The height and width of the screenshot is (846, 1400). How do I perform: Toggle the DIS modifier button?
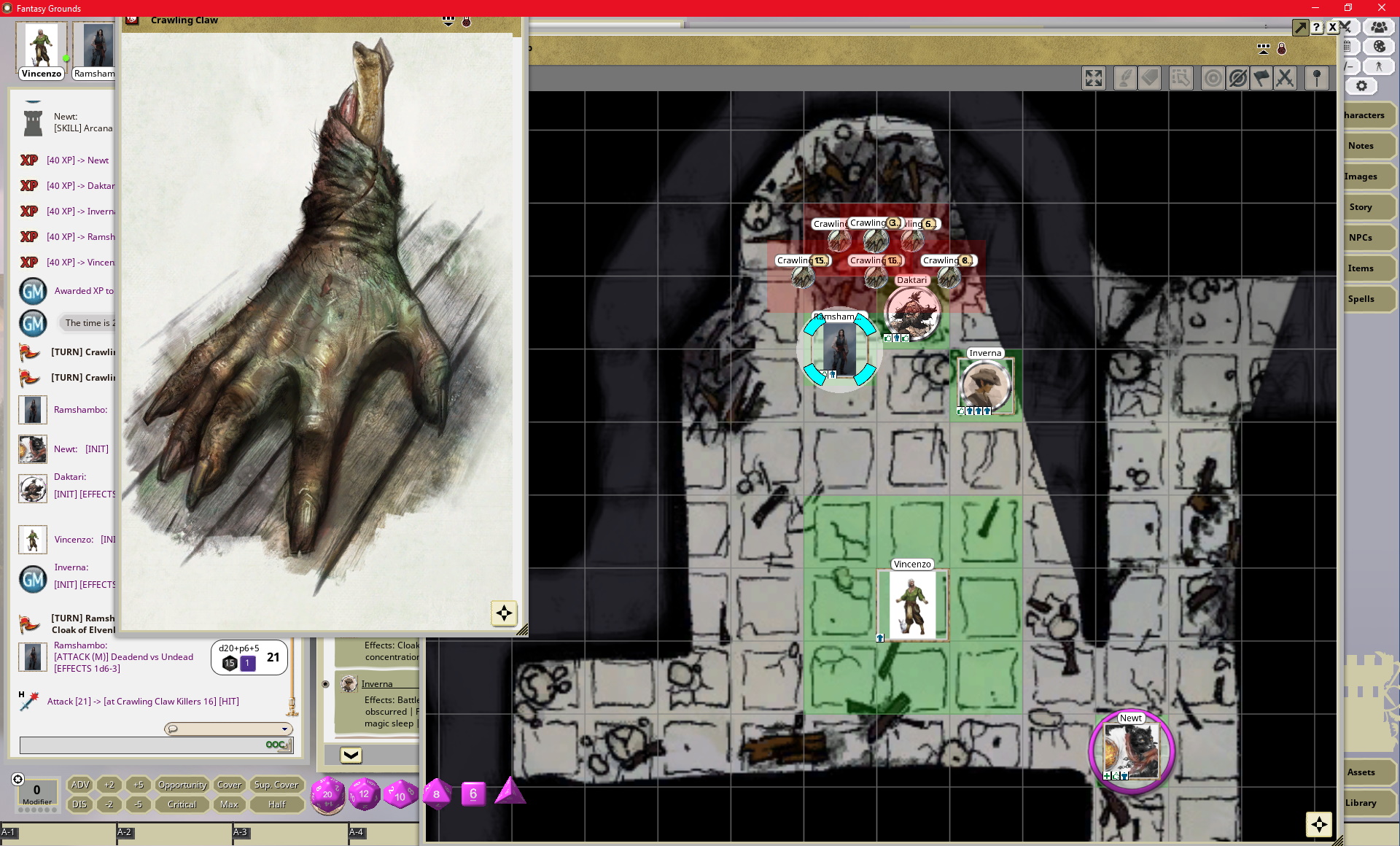(79, 804)
